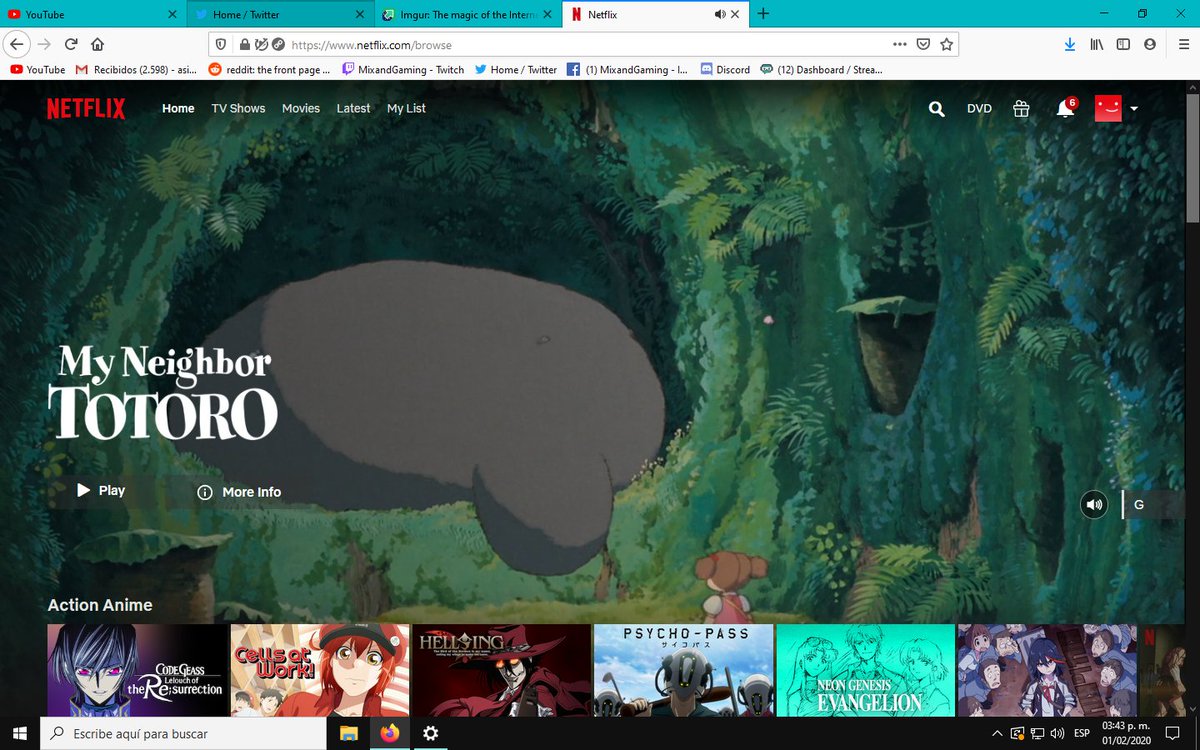Click the Netflix logo
Screen dimensions: 1200x750
click(x=86, y=109)
